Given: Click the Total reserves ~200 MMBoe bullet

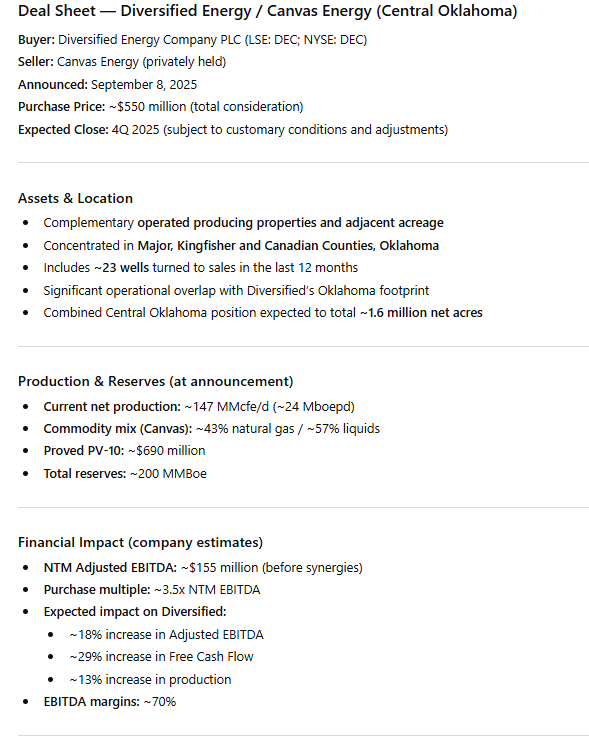Looking at the screenshot, I should (125, 473).
